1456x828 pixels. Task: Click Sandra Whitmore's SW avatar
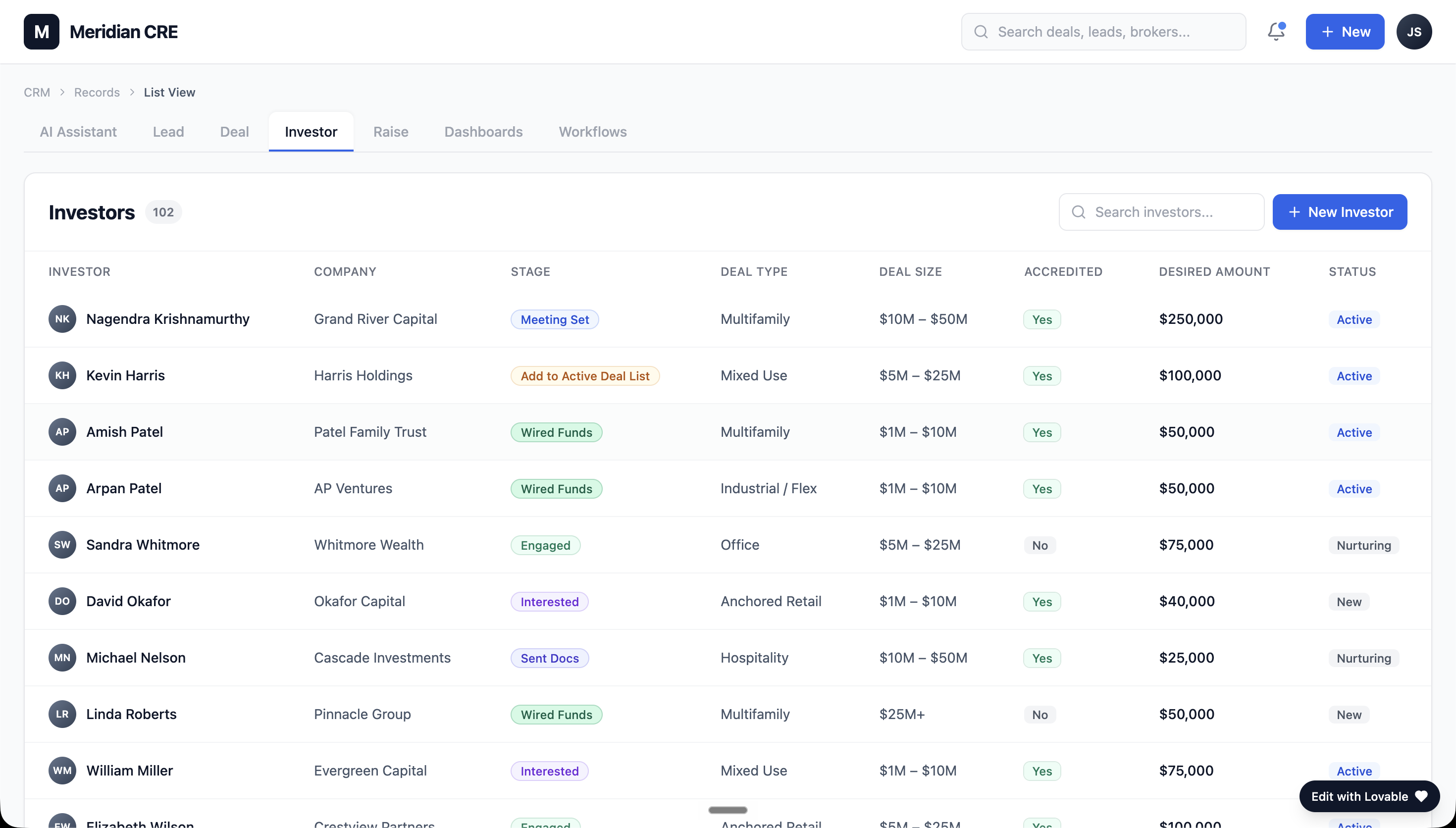tap(62, 545)
